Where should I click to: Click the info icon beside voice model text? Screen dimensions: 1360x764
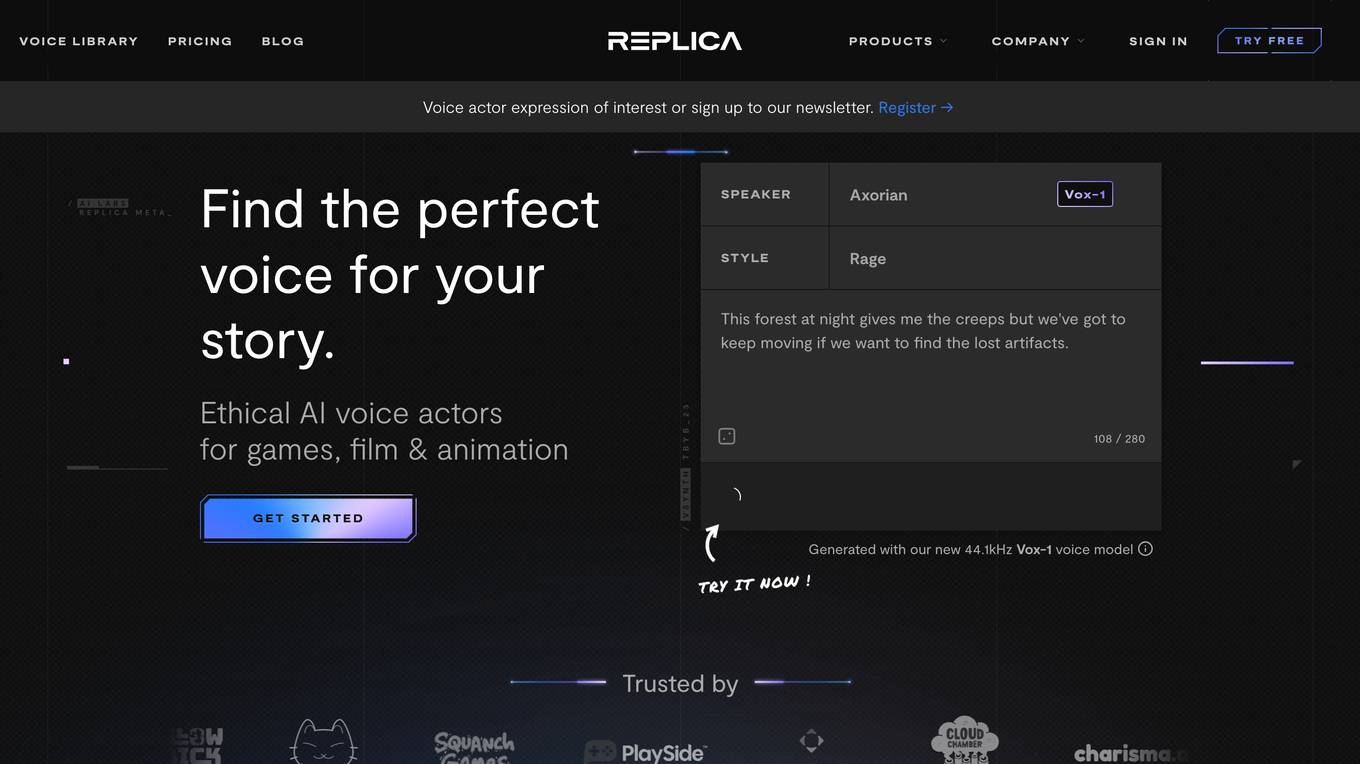[1146, 549]
